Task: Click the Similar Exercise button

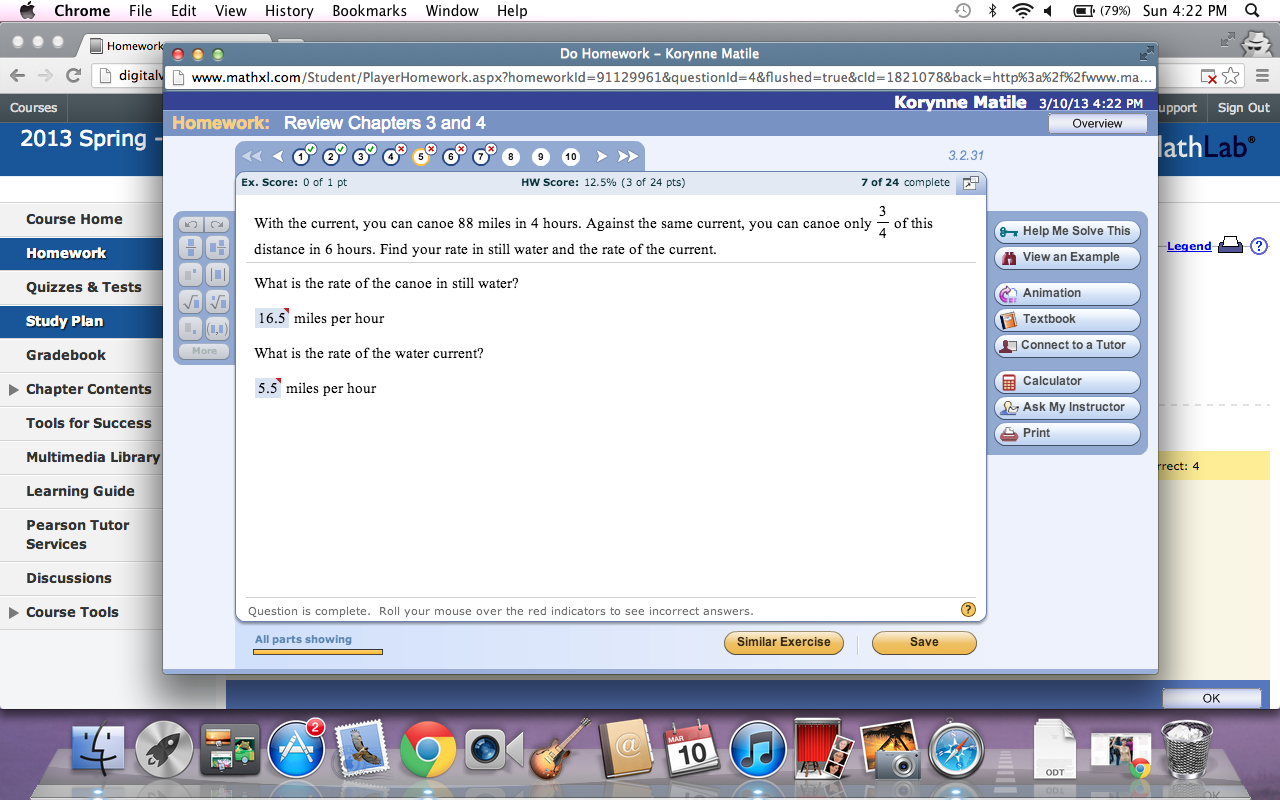Action: point(784,642)
